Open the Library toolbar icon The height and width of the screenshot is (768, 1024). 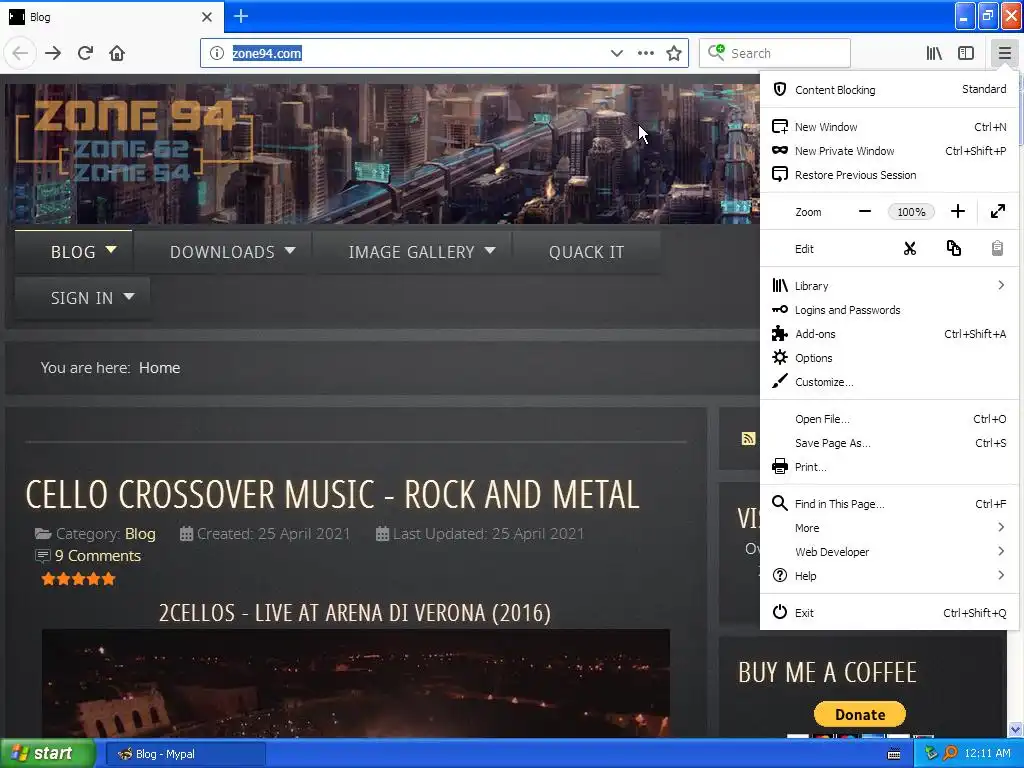(934, 53)
